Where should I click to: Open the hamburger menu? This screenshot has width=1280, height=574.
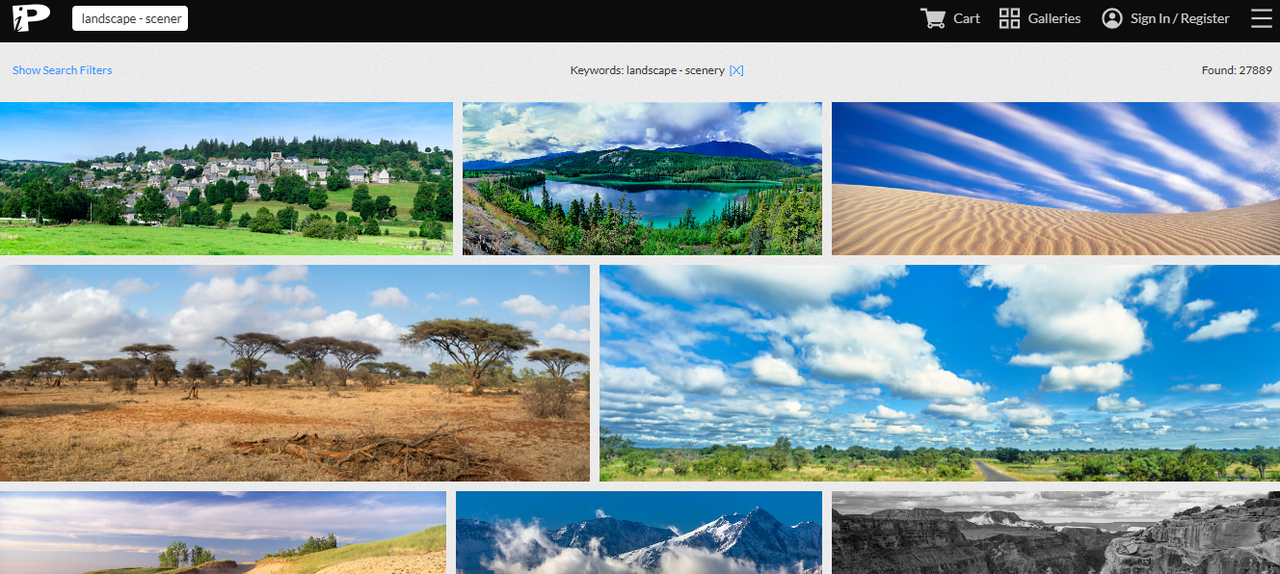click(x=1261, y=18)
